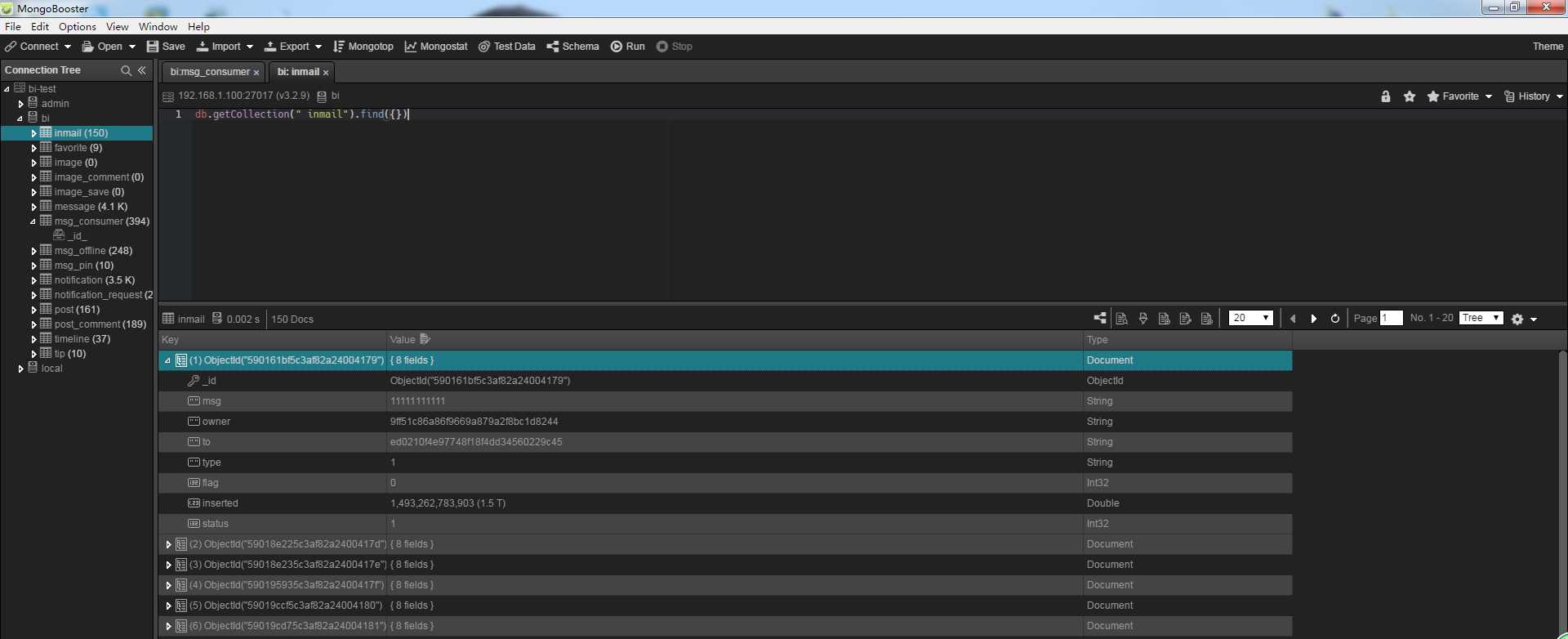Open the Favorite dropdown
1568x639 pixels.
pyautogui.click(x=1459, y=96)
